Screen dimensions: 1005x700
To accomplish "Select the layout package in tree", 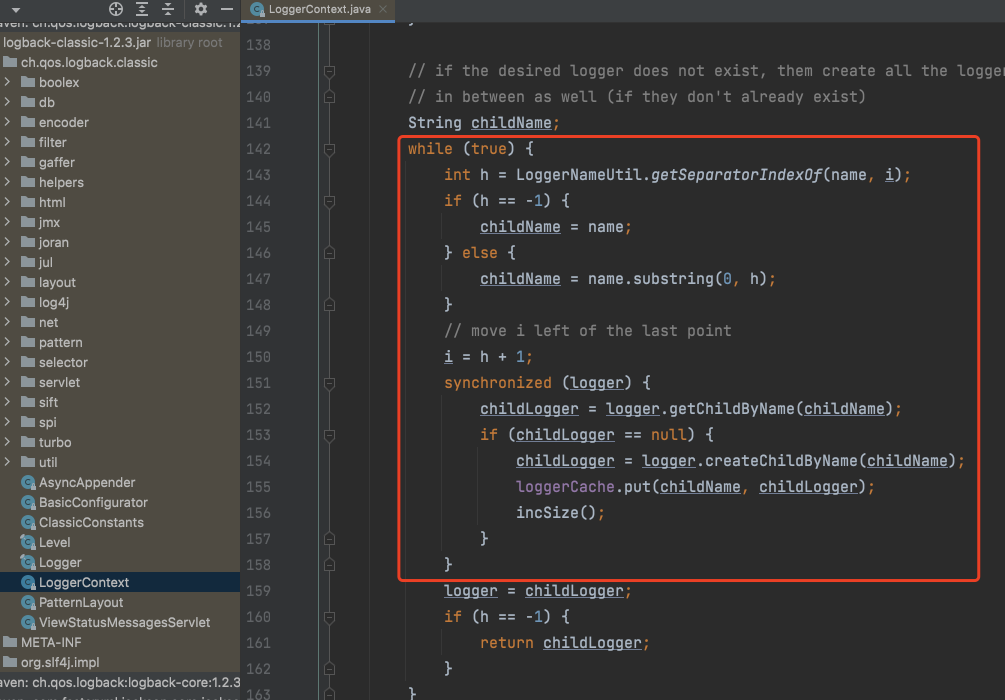I will click(57, 282).
